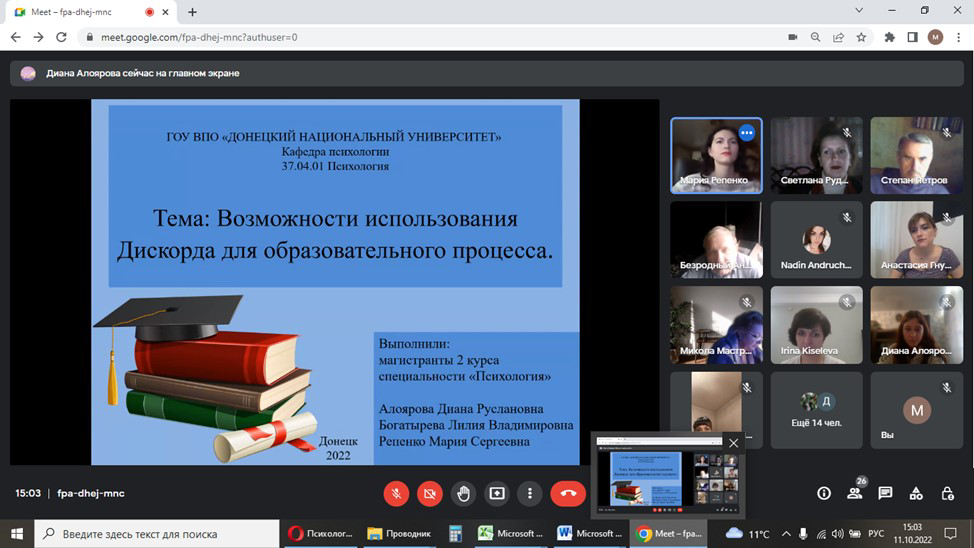
Task: Open the chat with everyone icon
Action: pyautogui.click(x=885, y=493)
